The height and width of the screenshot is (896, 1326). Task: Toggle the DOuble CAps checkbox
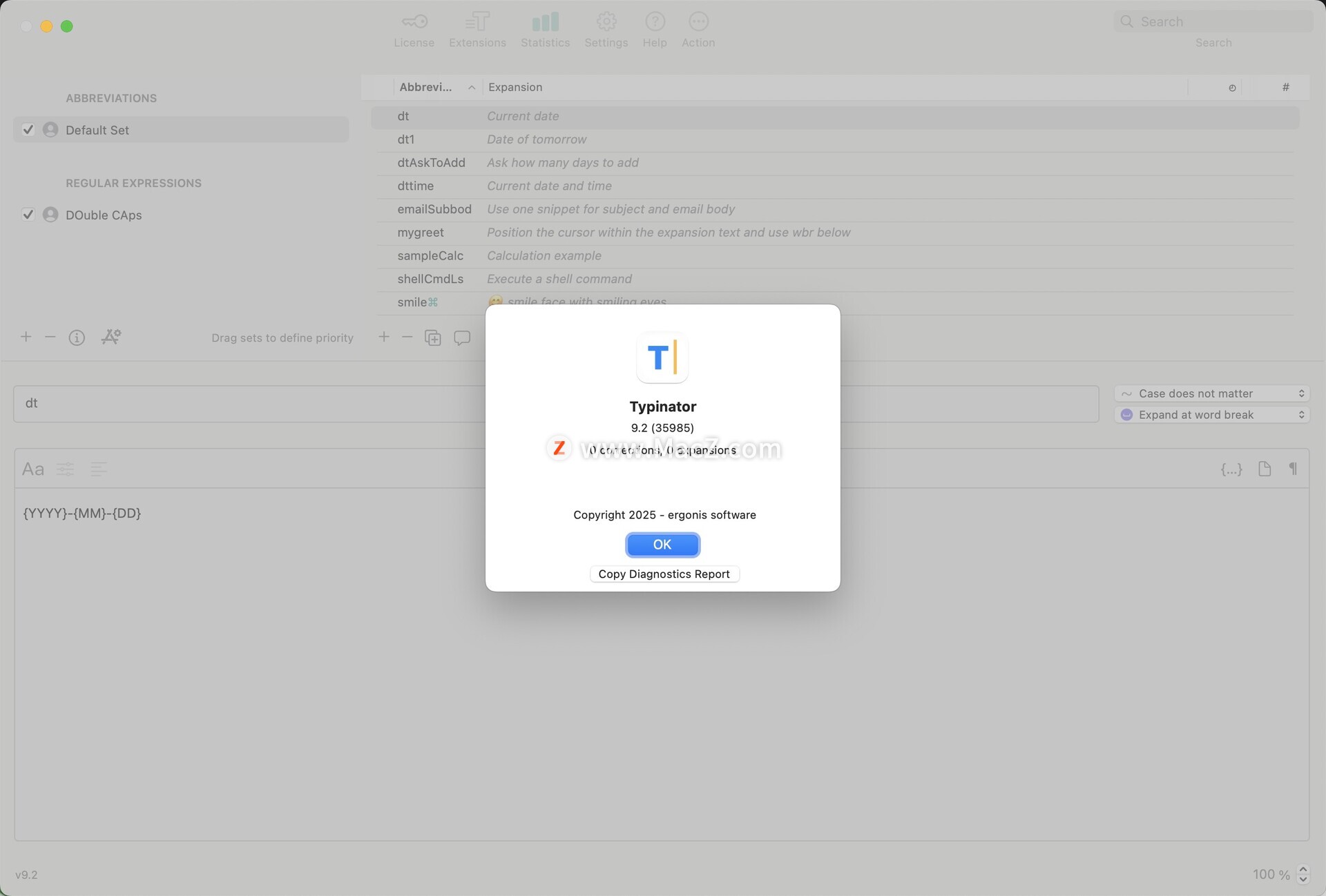tap(28, 215)
